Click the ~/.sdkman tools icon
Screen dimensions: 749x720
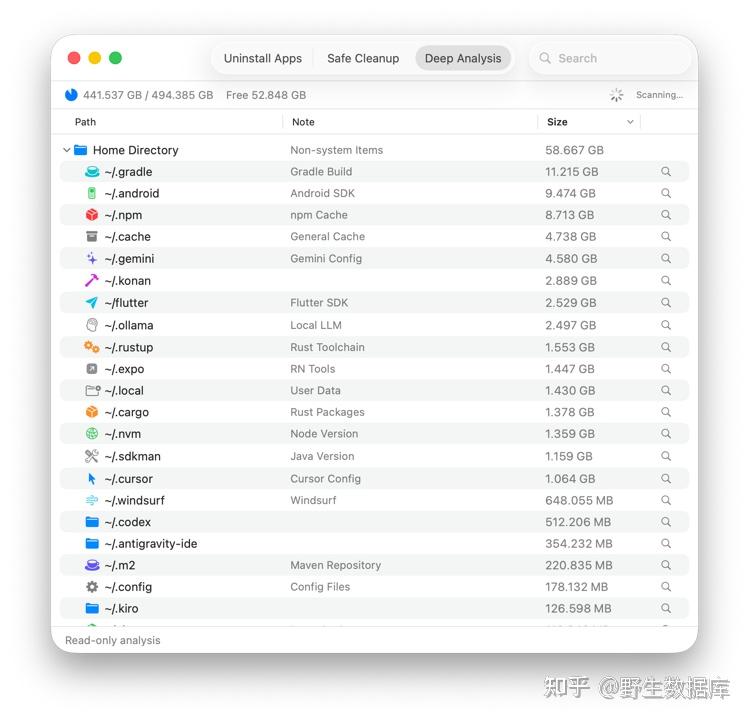(x=92, y=455)
